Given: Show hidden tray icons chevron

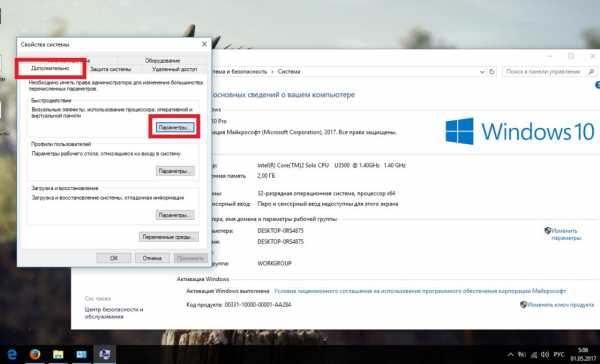Looking at the screenshot, I should point(510,355).
